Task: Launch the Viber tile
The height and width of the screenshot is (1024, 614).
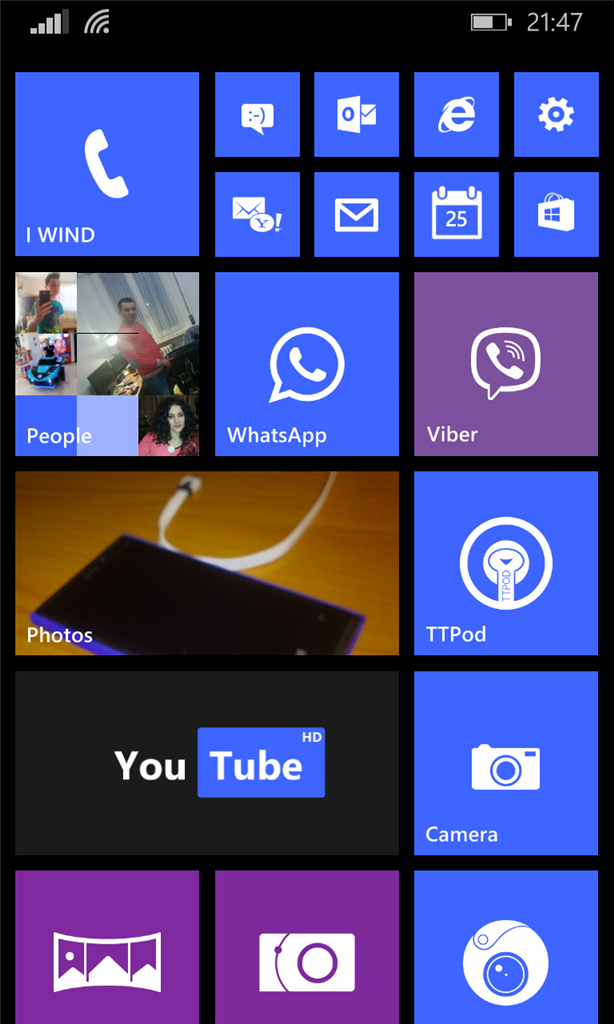Action: coord(506,364)
